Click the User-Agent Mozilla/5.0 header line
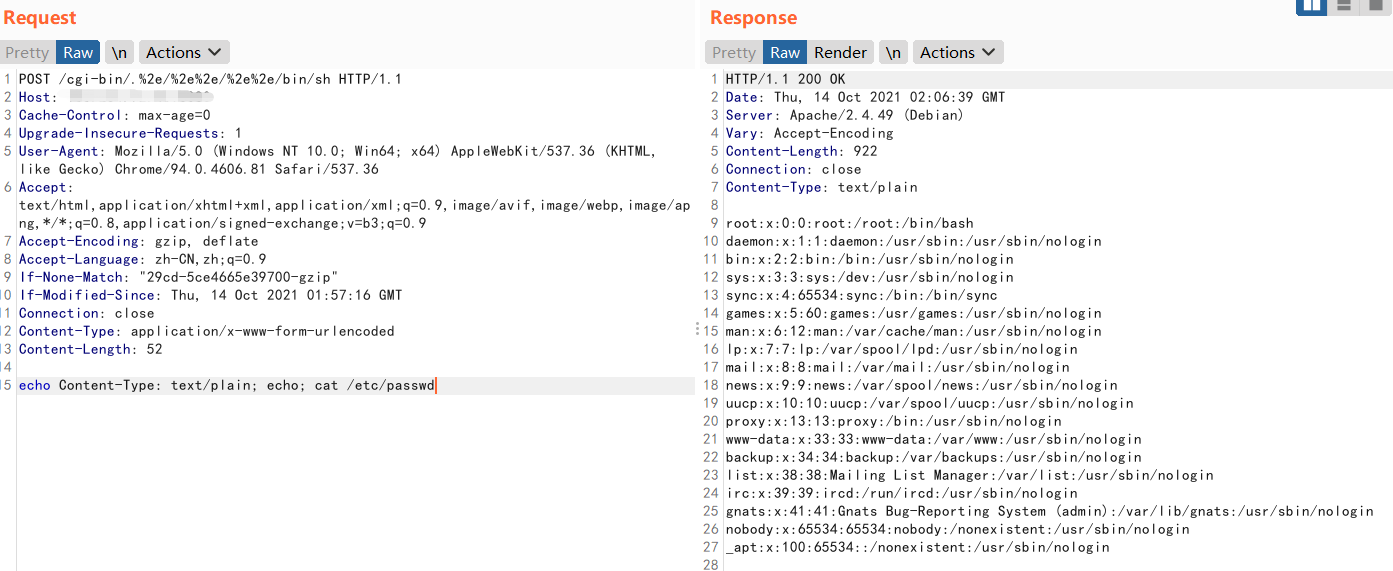1393x571 pixels. [x=337, y=160]
